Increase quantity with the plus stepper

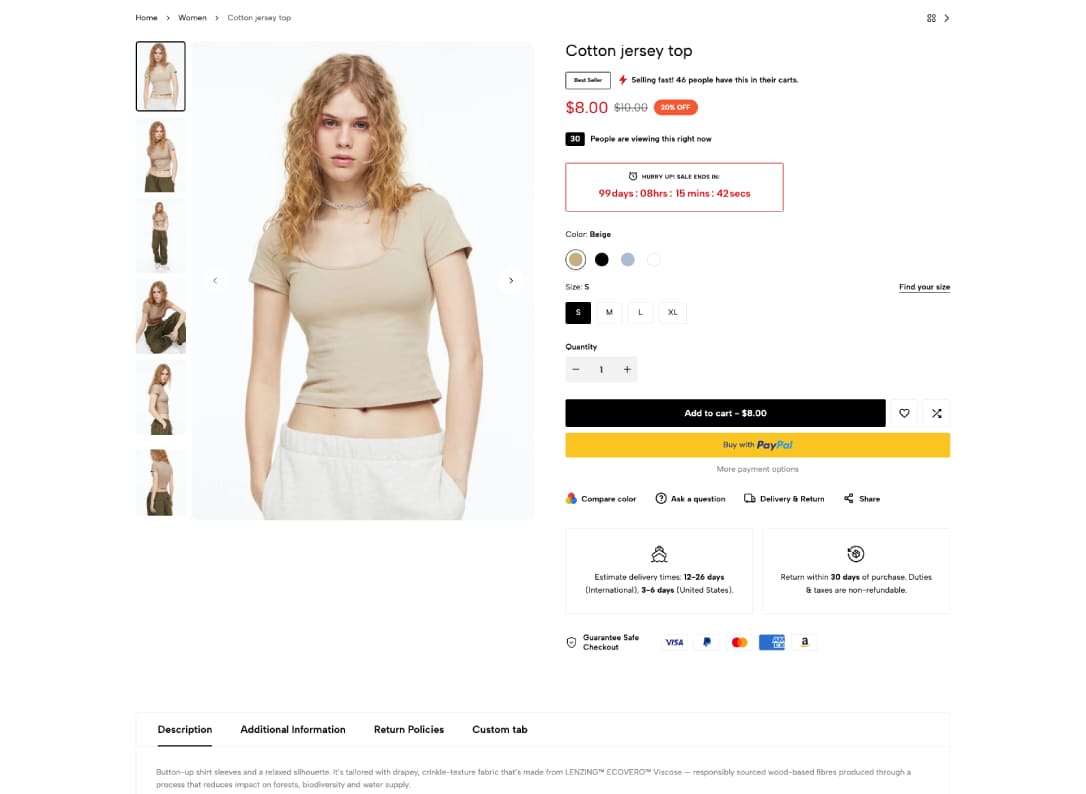pyautogui.click(x=627, y=369)
